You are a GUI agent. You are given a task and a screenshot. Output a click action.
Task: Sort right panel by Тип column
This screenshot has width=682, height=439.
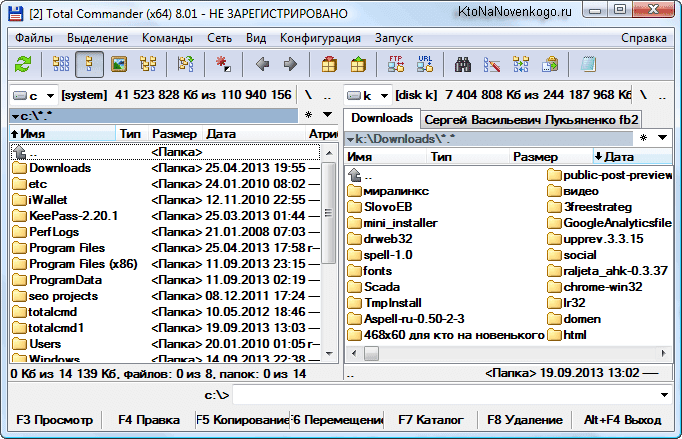point(468,157)
